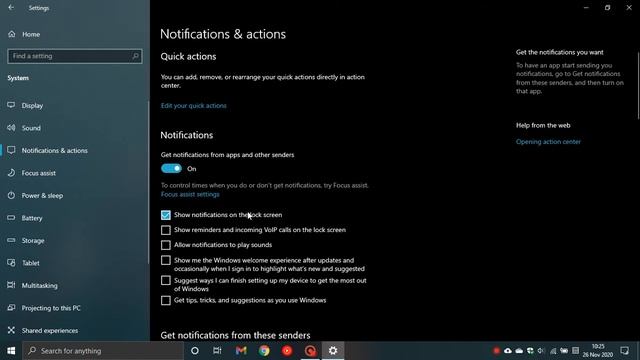Check Get tips, tricks, and suggestions
The width and height of the screenshot is (640, 360).
click(x=166, y=300)
